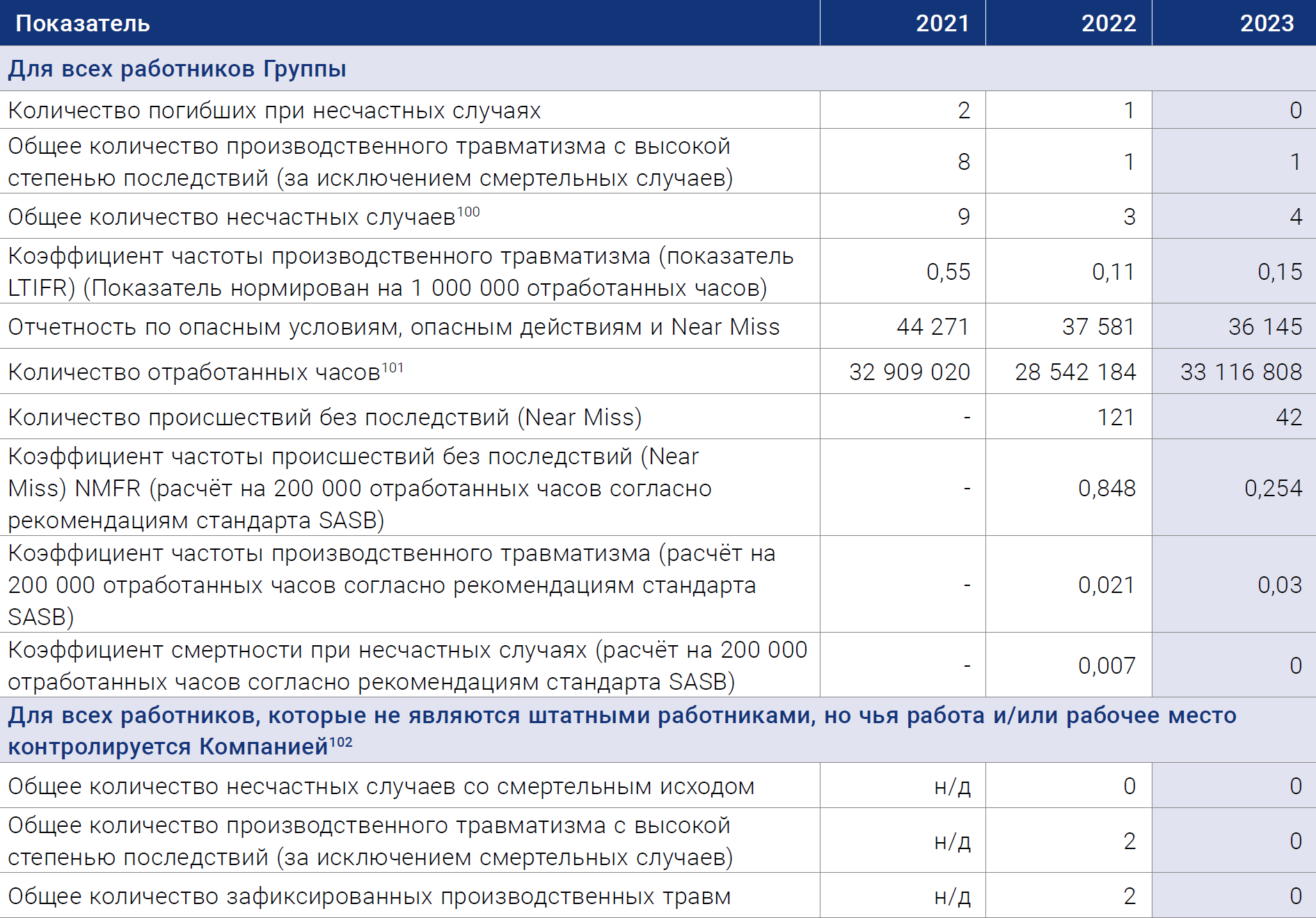Click the 'со смертельным исходом' row label
1316x918 pixels.
tap(381, 786)
